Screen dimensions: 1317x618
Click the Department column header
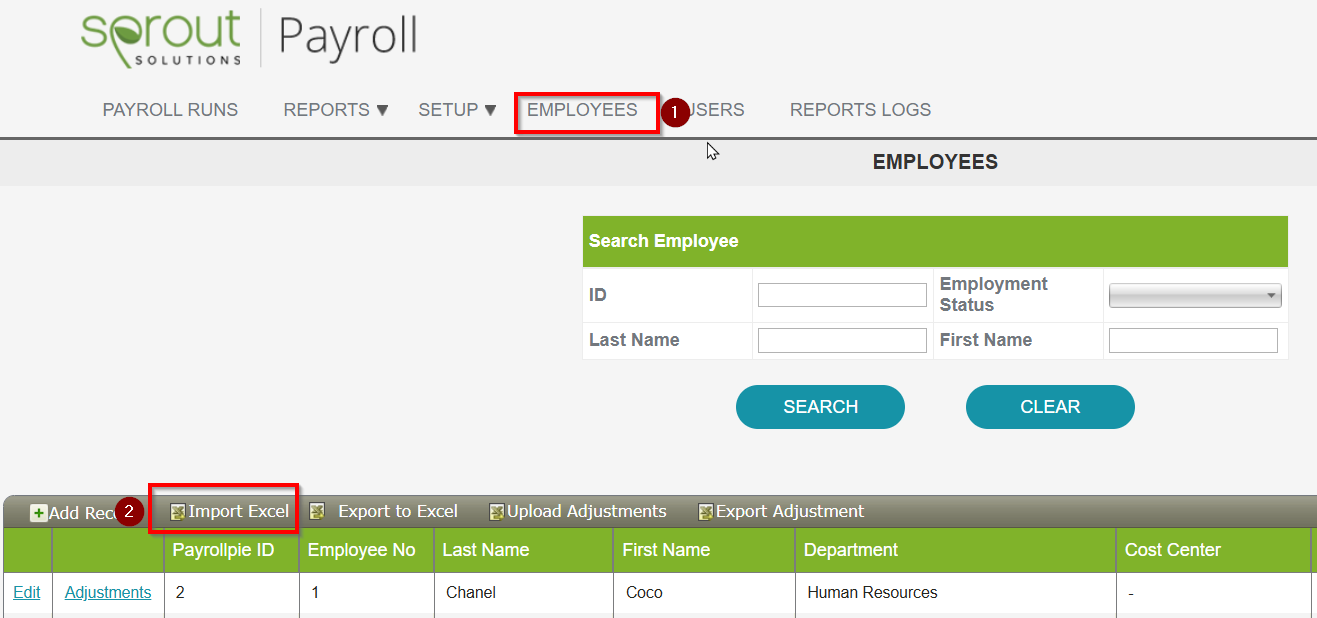pyautogui.click(x=955, y=550)
